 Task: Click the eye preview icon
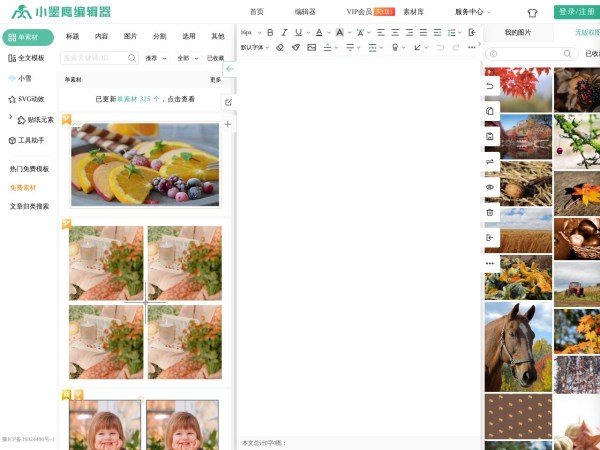point(490,187)
